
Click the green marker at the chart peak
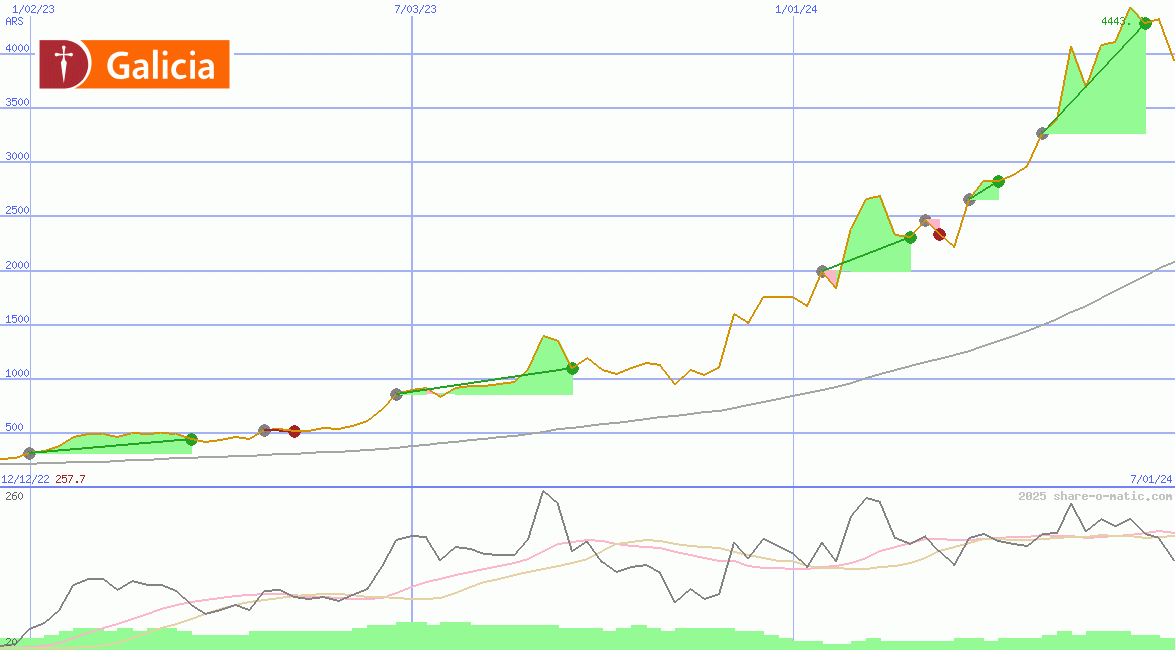[1146, 23]
